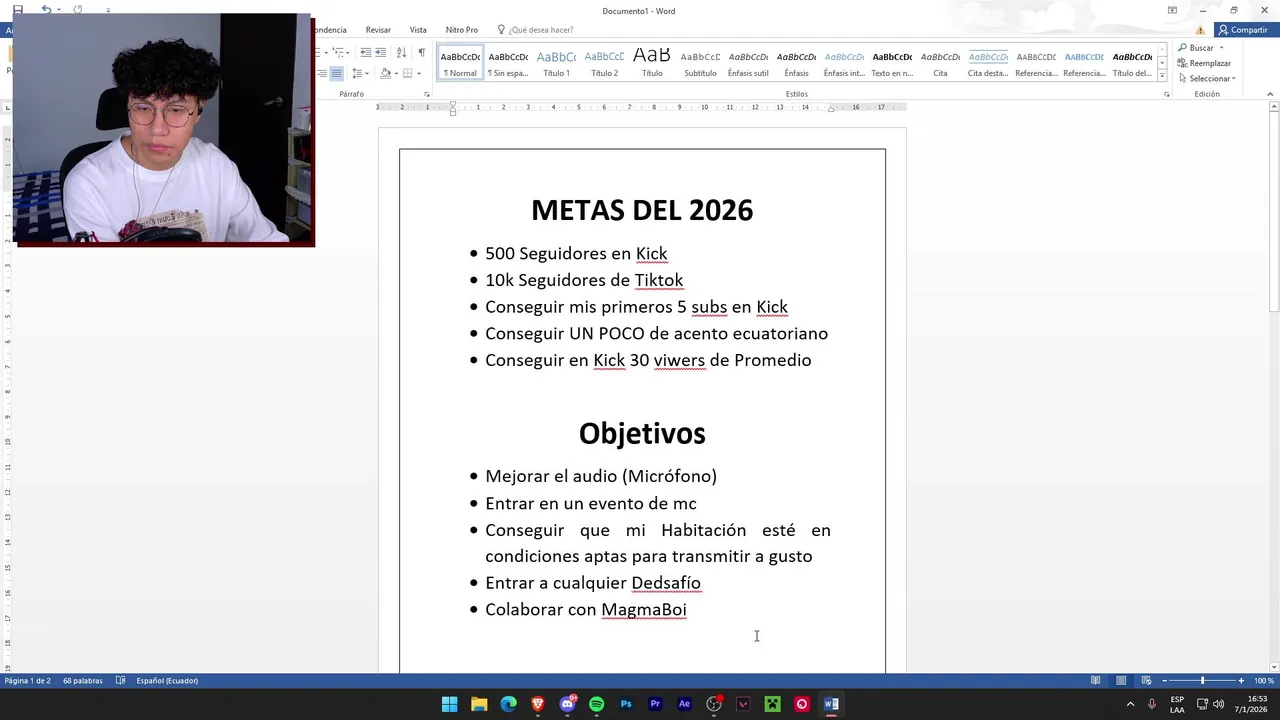Open After Effects from the taskbar
1280x720 pixels.
tap(684, 704)
